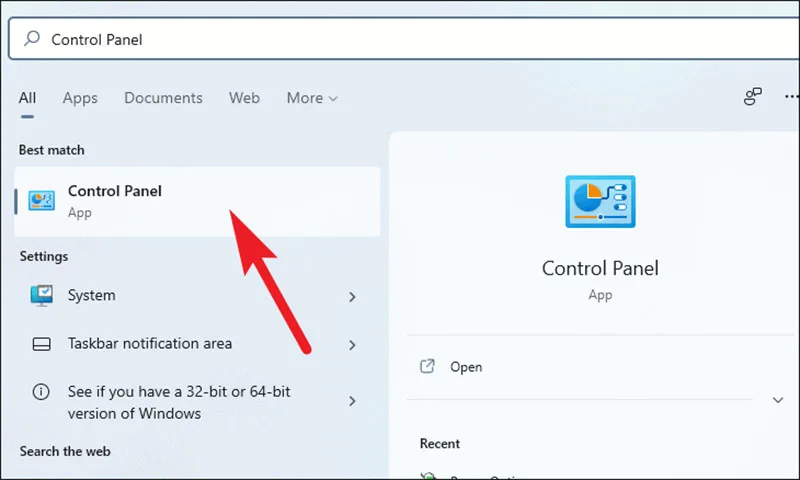Click Open to launch Control Panel
800x480 pixels.
coord(466,367)
